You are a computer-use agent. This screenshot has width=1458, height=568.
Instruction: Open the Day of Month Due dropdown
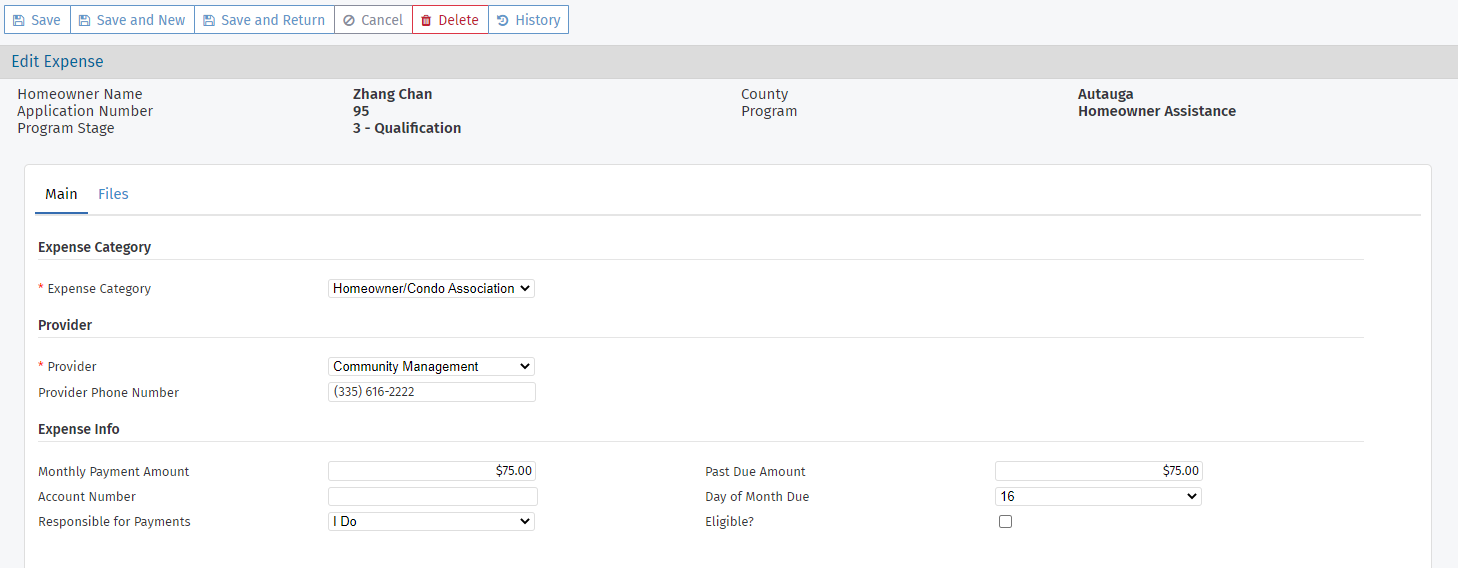point(1098,497)
